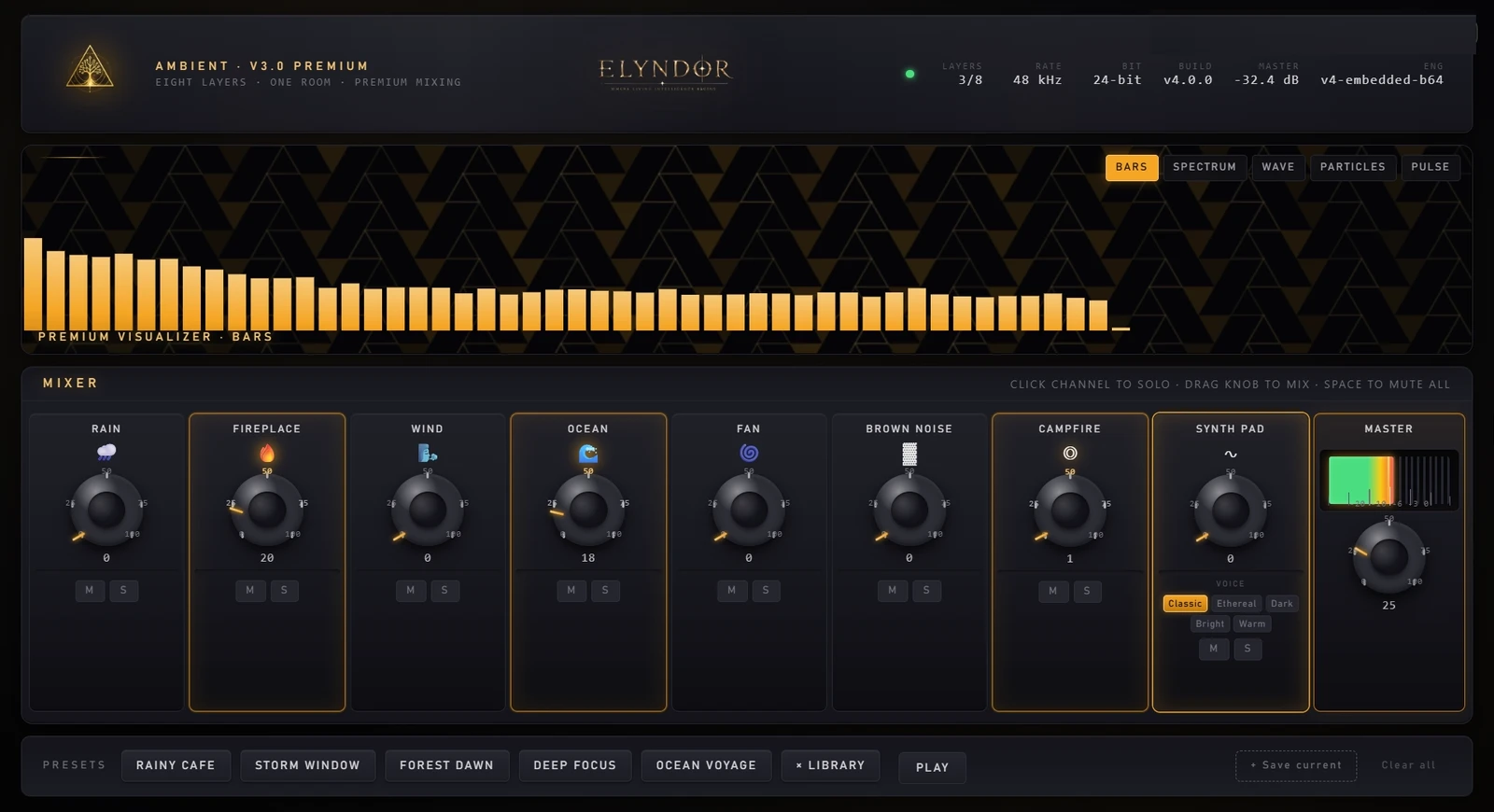Click the Fireplace volume knob
This screenshot has width=1494, height=812.
pos(267,510)
